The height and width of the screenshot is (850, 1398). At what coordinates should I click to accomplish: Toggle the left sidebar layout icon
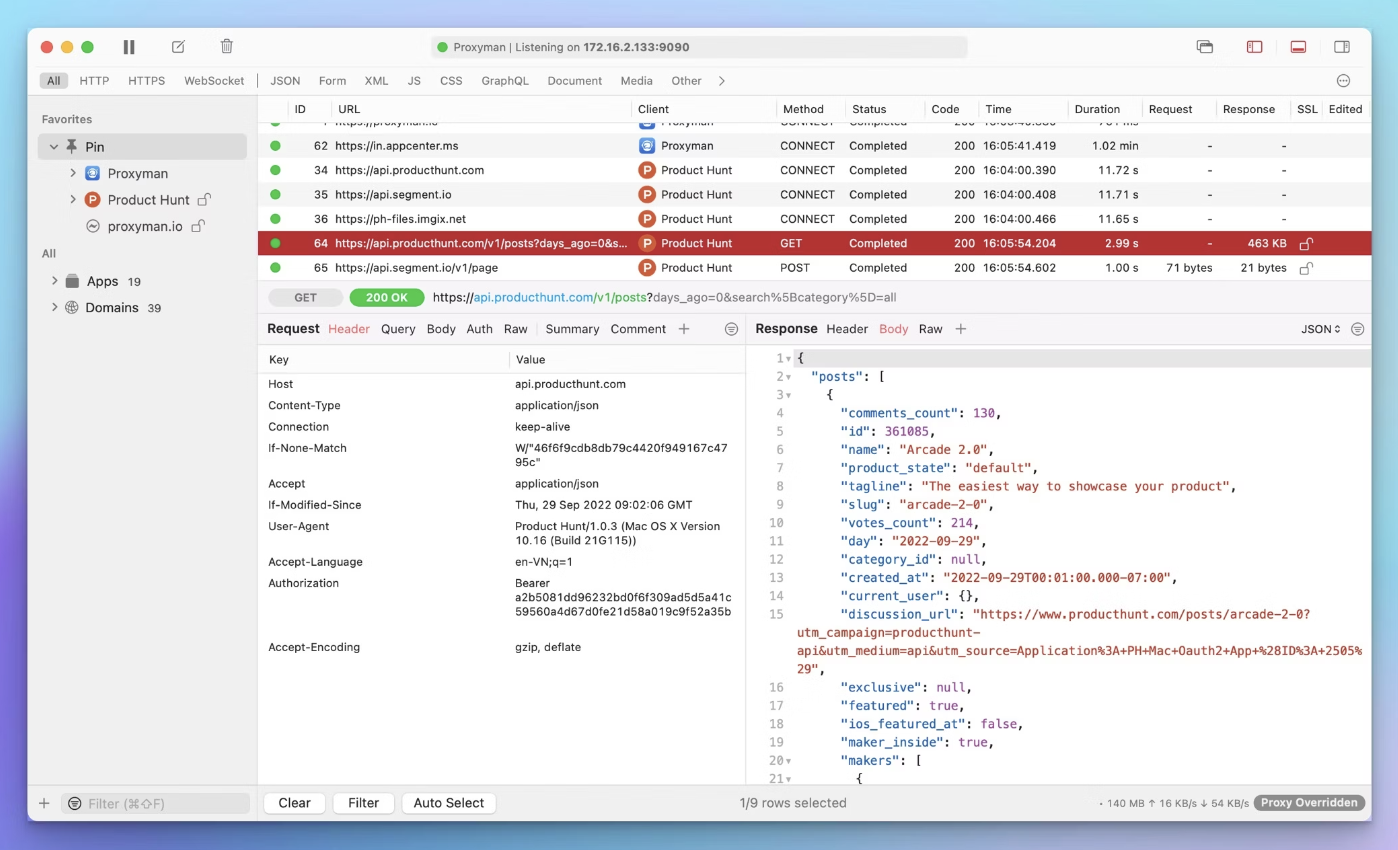1254,46
